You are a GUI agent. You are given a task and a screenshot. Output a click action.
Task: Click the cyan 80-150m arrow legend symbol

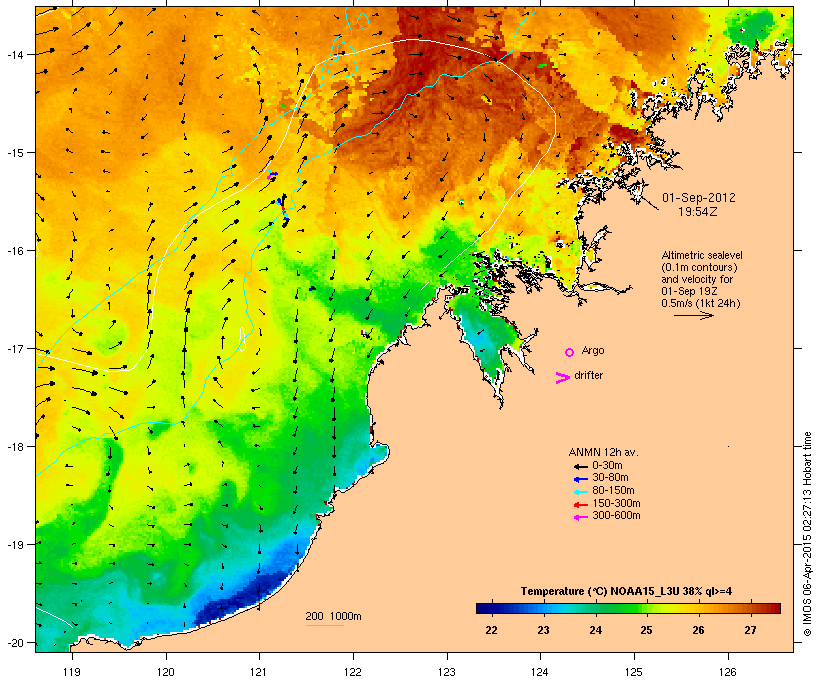pyautogui.click(x=580, y=492)
